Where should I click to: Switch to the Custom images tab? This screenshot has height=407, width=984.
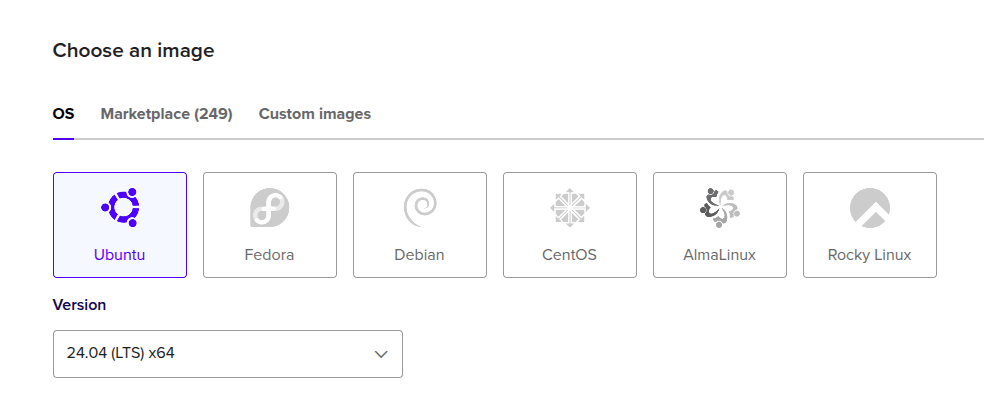click(315, 114)
